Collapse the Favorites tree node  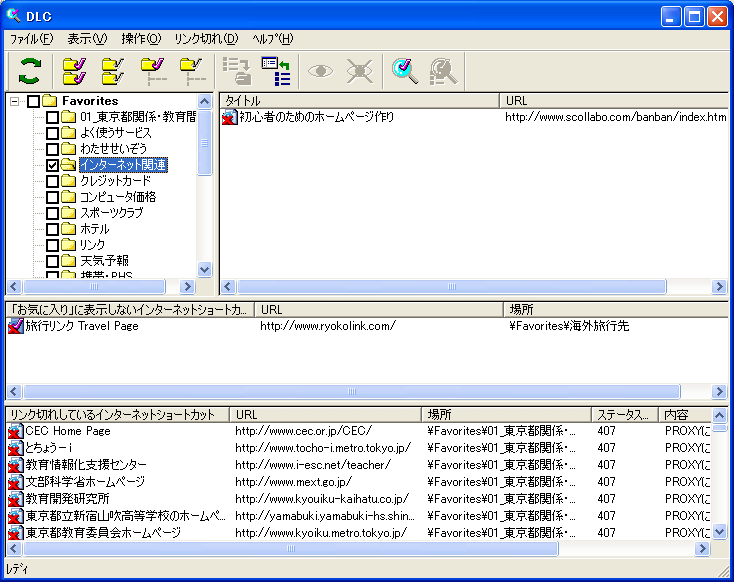tap(15, 101)
